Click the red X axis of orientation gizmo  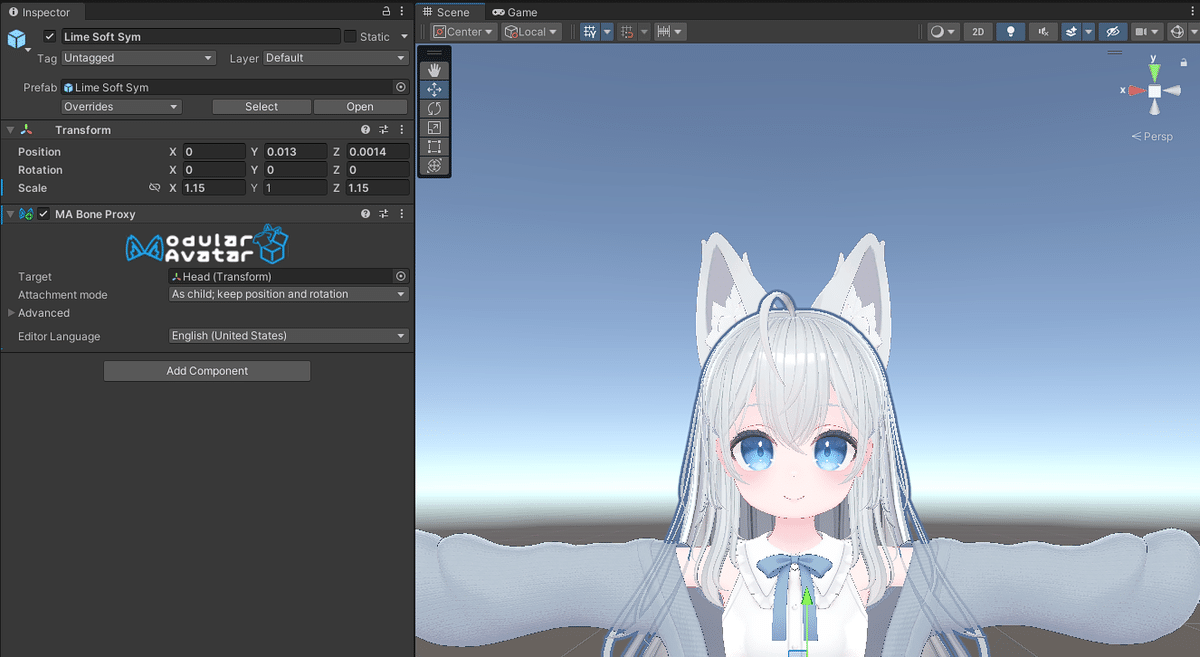(1136, 90)
